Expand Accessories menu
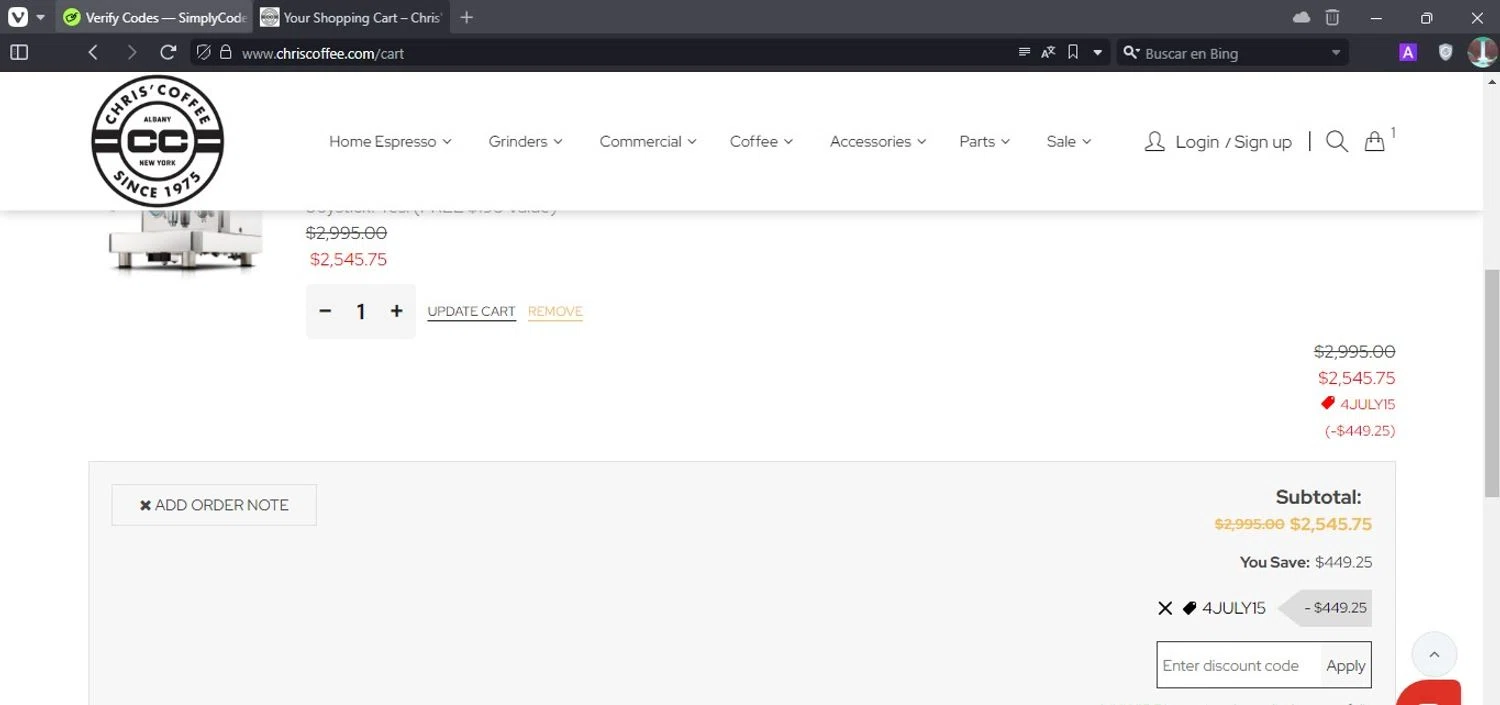Screen dimensions: 1500x705 pyautogui.click(x=878, y=141)
